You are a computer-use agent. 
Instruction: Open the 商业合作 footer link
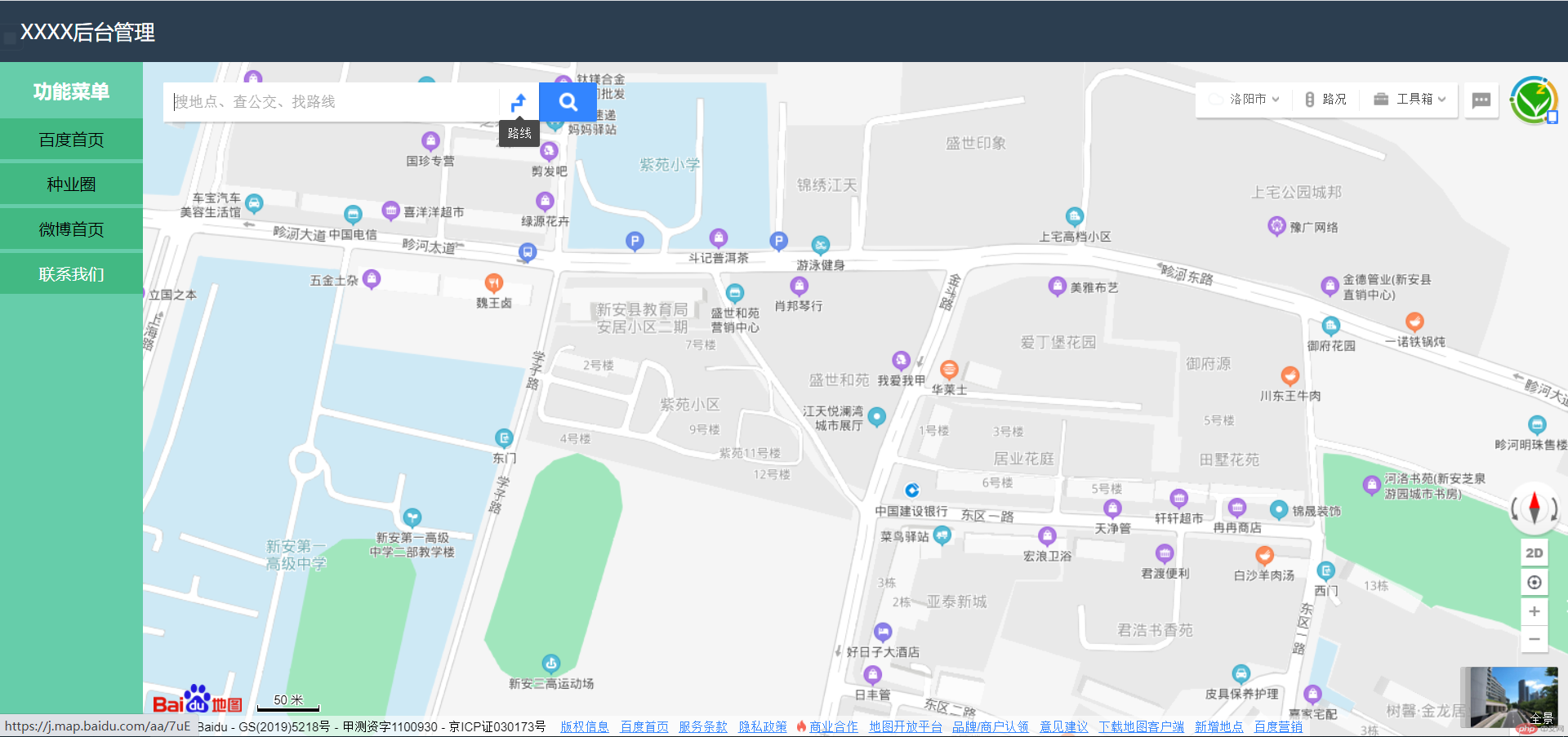pos(833,726)
